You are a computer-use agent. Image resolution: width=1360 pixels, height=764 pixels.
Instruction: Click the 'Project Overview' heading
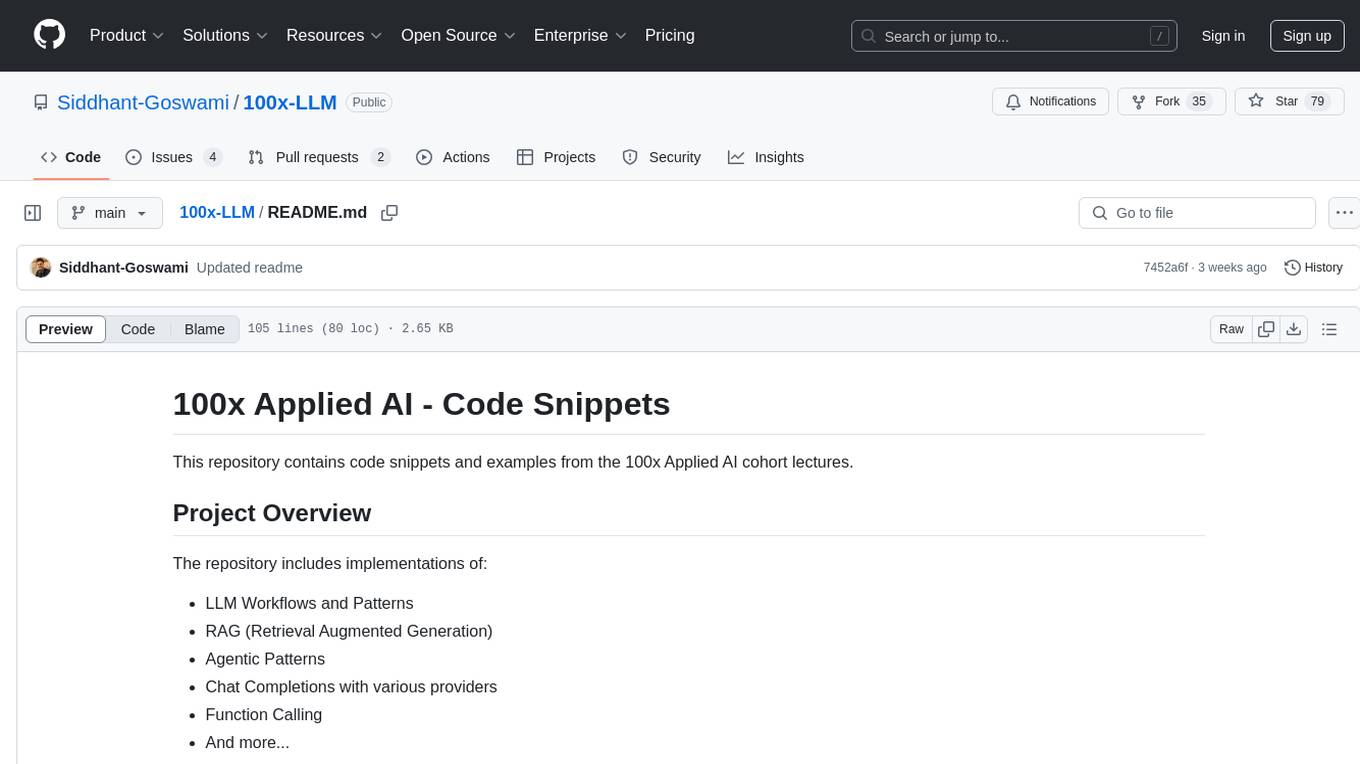tap(272, 513)
